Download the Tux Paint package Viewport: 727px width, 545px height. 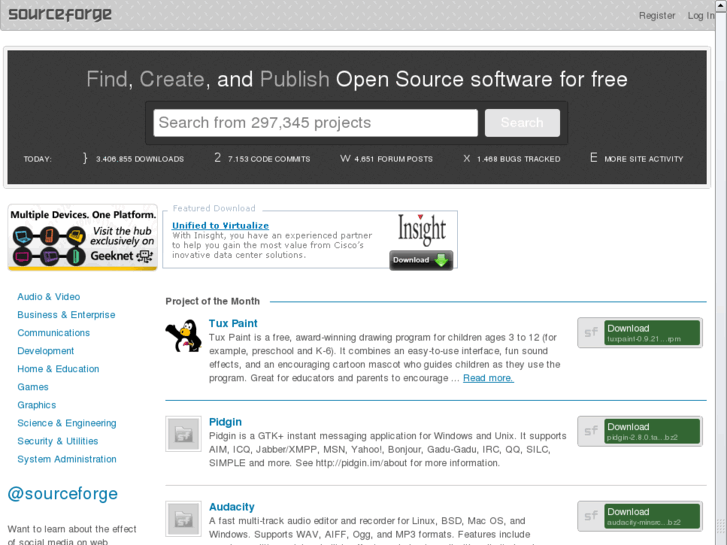[639, 333]
